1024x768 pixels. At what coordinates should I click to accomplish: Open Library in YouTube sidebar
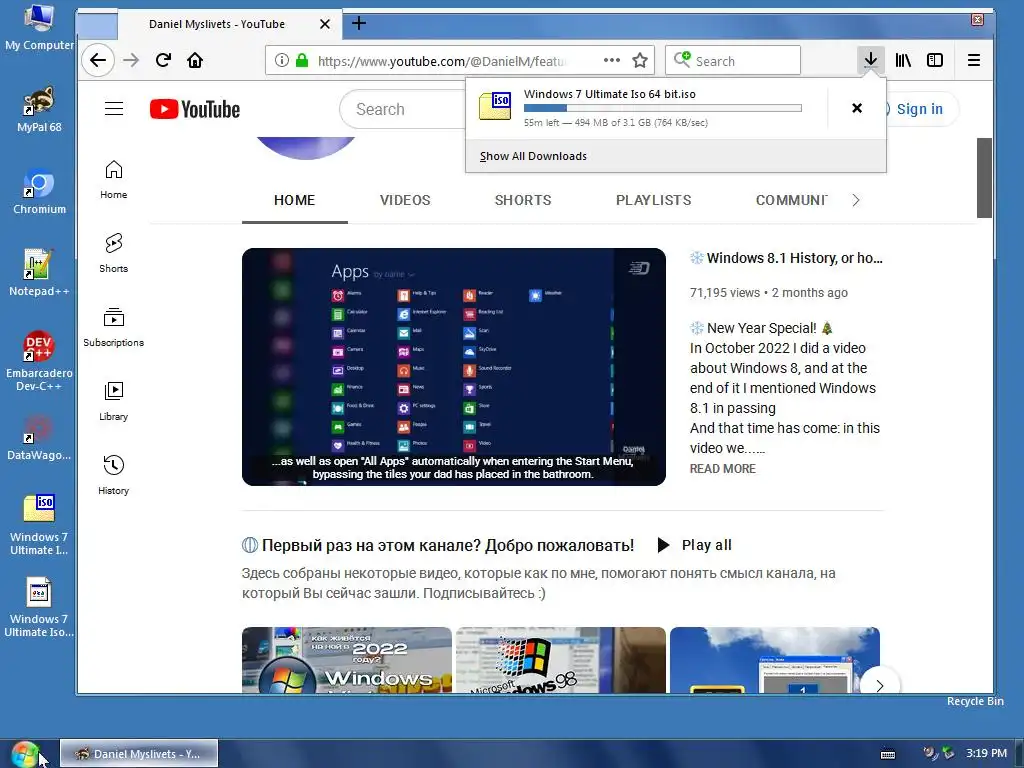[114, 401]
